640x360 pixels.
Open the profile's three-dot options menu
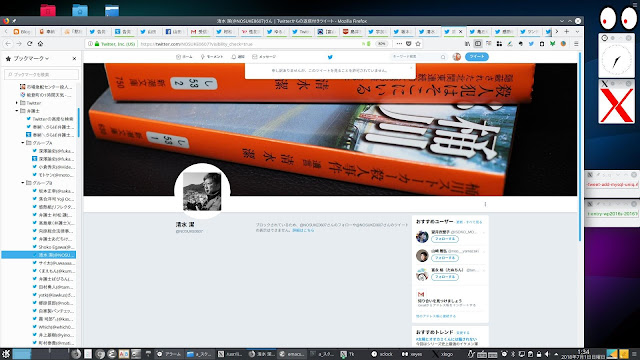(485, 204)
